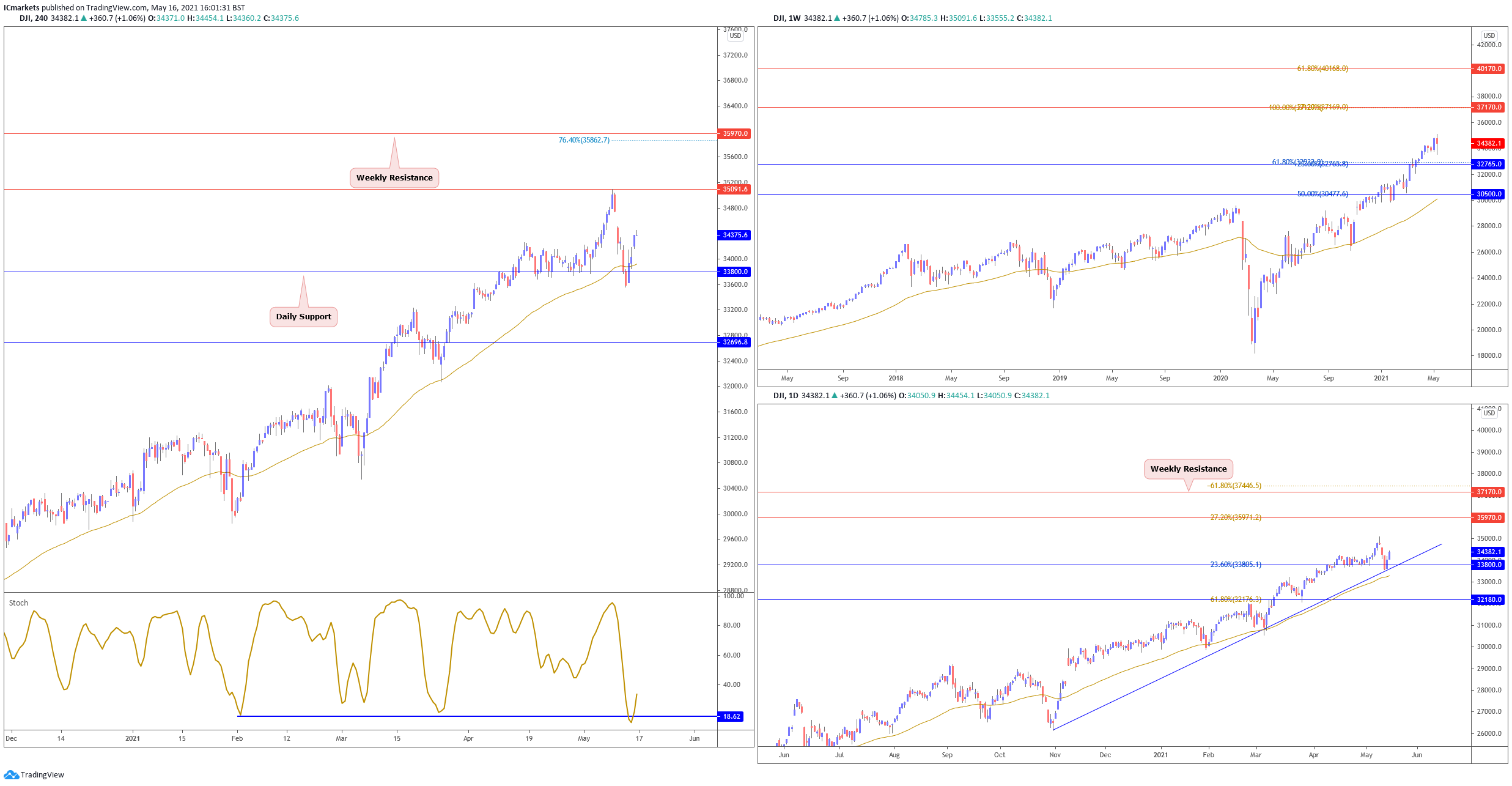The width and height of the screenshot is (1512, 786).
Task: Click the red 35970.0 price tag on 4H axis
Action: click(x=734, y=133)
